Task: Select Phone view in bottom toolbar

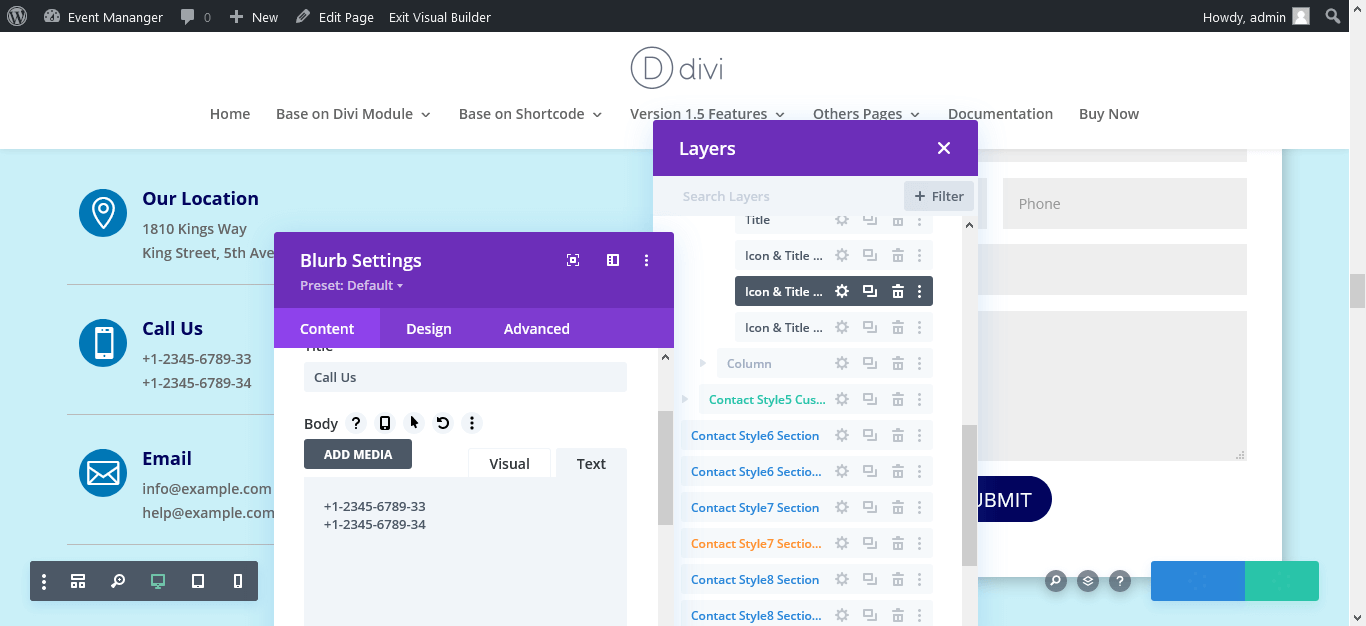Action: pyautogui.click(x=238, y=581)
